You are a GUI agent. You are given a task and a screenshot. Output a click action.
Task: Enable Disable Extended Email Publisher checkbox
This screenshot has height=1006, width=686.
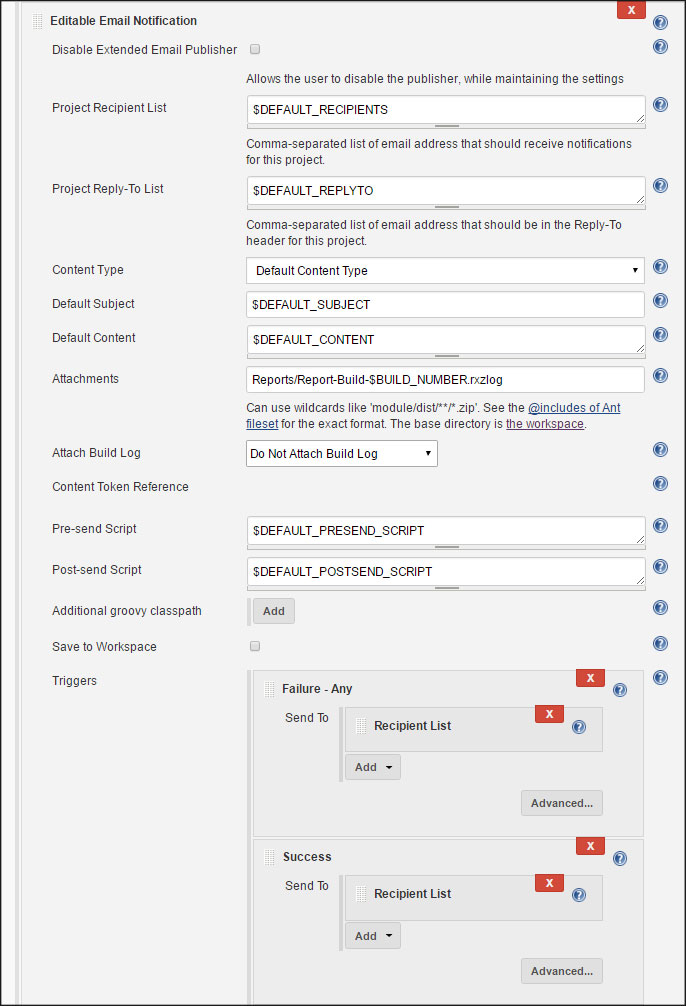click(255, 49)
